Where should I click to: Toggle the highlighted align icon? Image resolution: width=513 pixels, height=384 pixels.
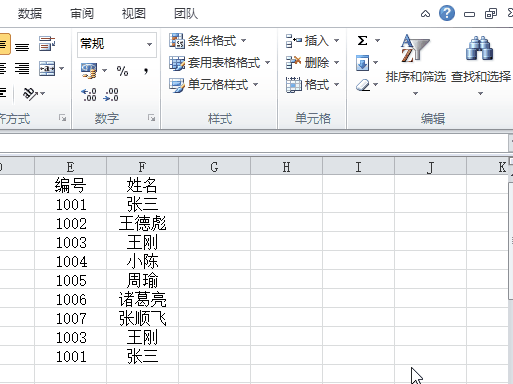click(4, 44)
